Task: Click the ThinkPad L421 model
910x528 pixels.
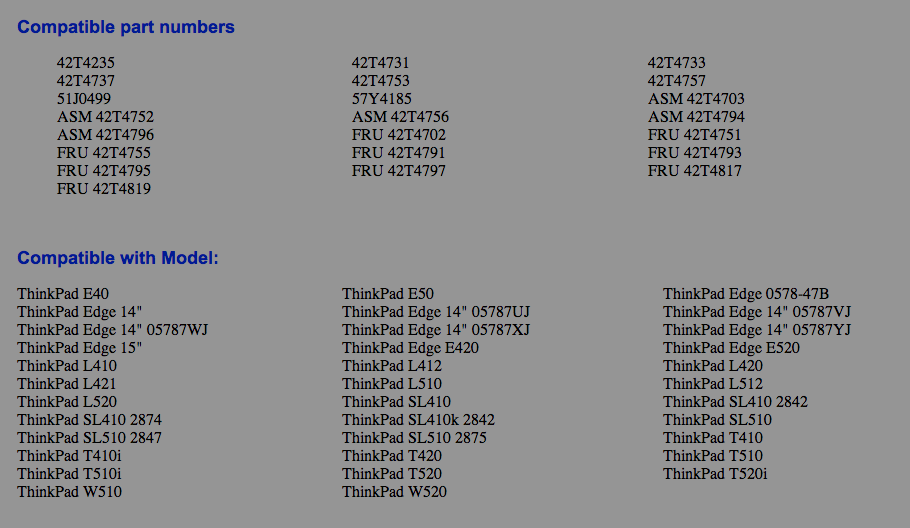Action: 67,384
